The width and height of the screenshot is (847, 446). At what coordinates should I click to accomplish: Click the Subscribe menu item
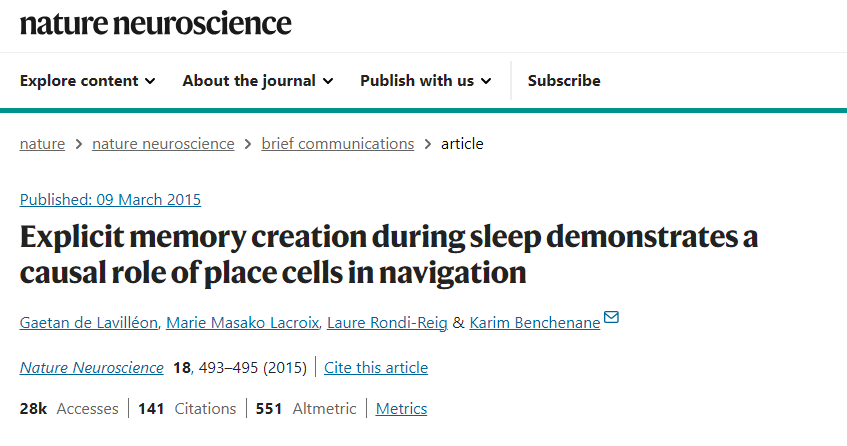coord(564,81)
